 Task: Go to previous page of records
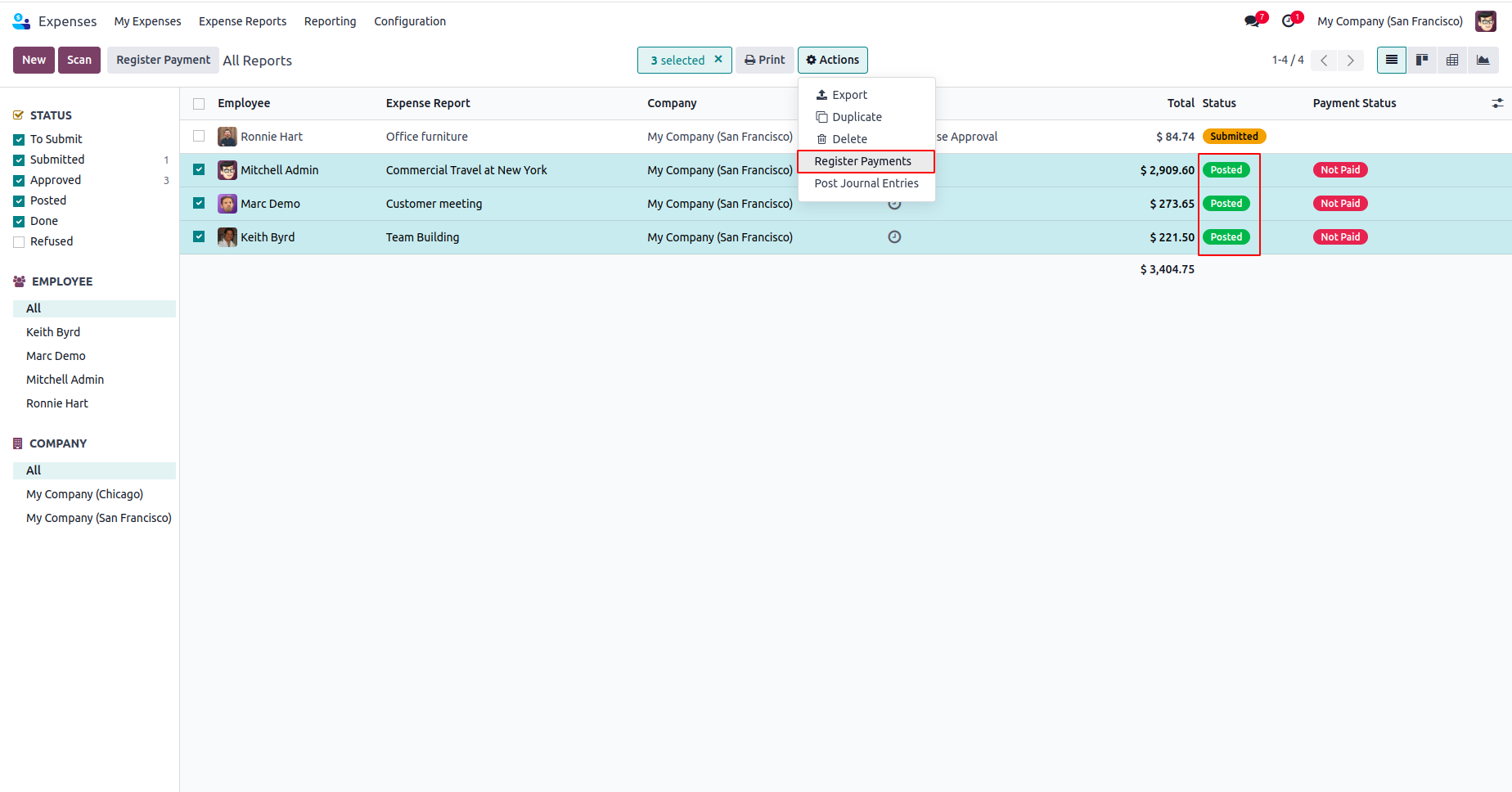tap(1324, 60)
